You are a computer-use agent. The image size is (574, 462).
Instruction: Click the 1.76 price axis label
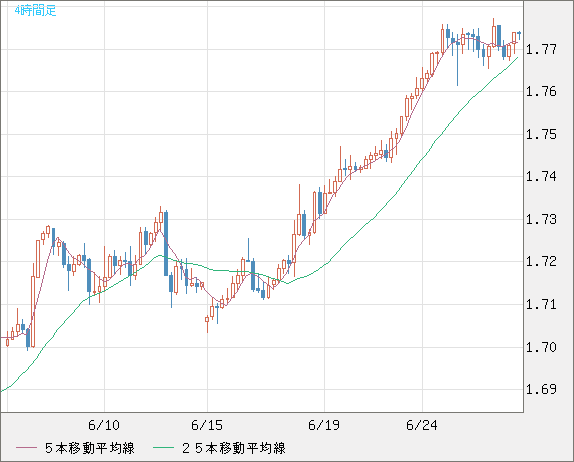click(x=541, y=92)
